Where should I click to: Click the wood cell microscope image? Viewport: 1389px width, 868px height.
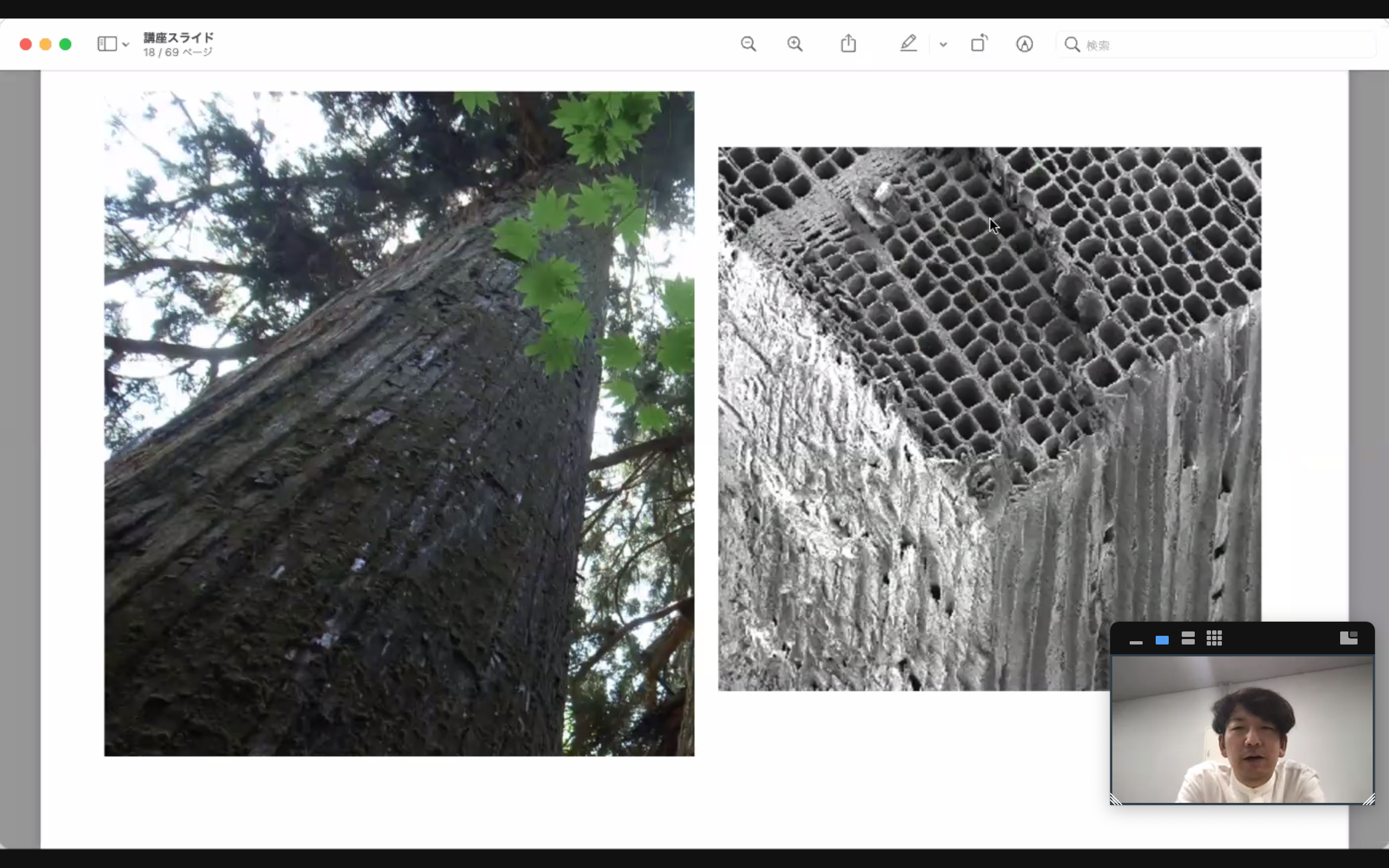990,418
